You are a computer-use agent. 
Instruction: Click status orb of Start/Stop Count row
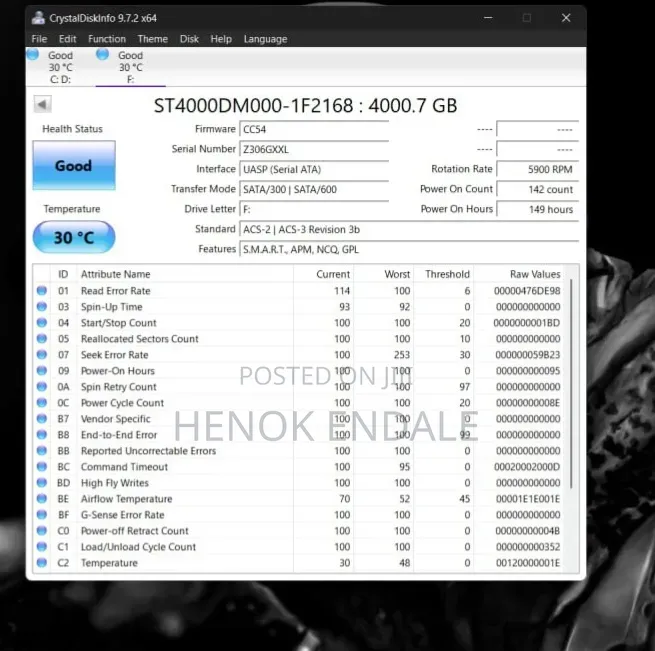(x=42, y=322)
